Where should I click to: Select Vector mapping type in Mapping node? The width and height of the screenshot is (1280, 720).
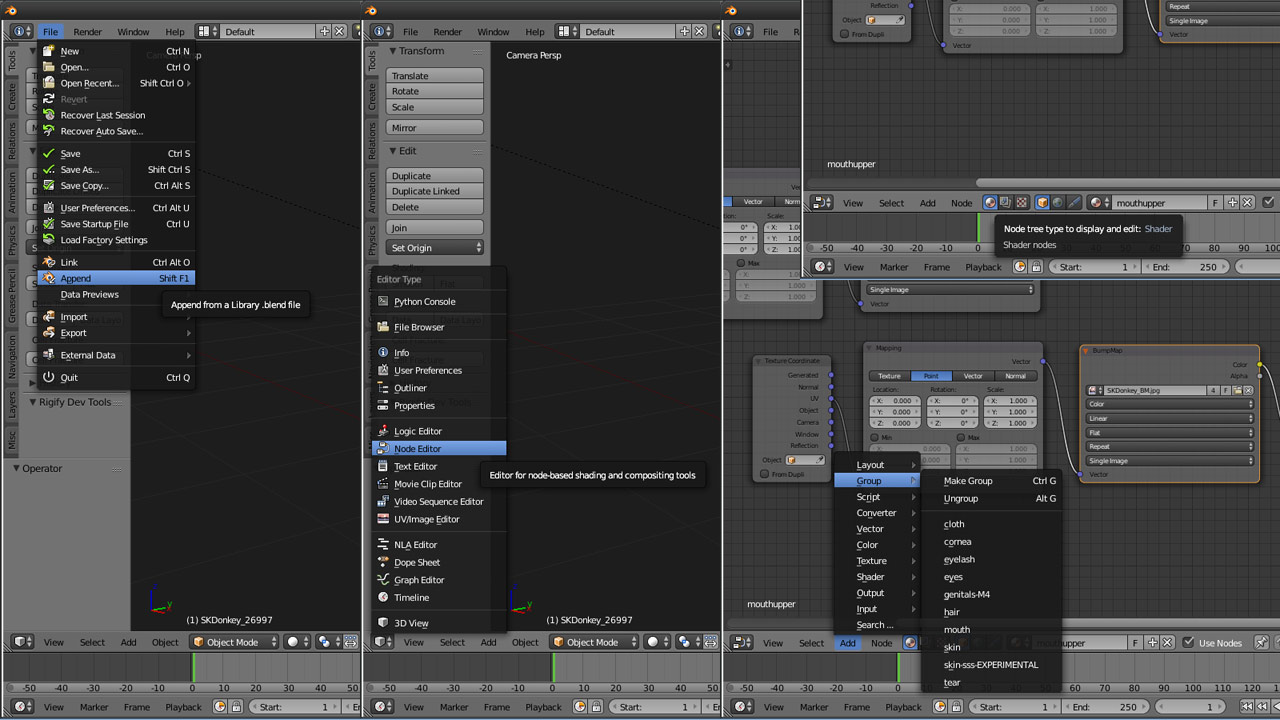[973, 376]
